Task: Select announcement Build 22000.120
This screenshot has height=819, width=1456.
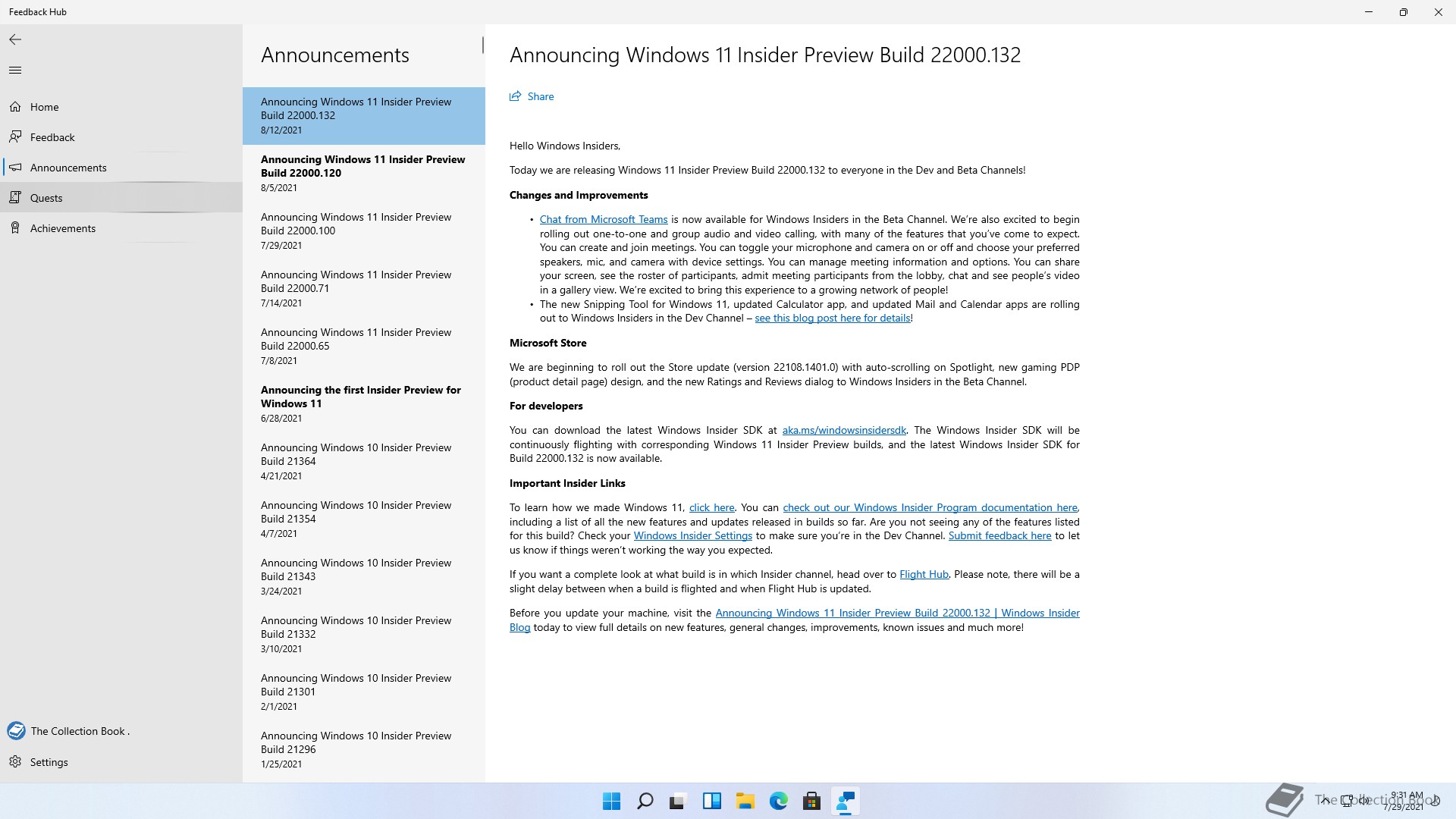Action: 364,174
